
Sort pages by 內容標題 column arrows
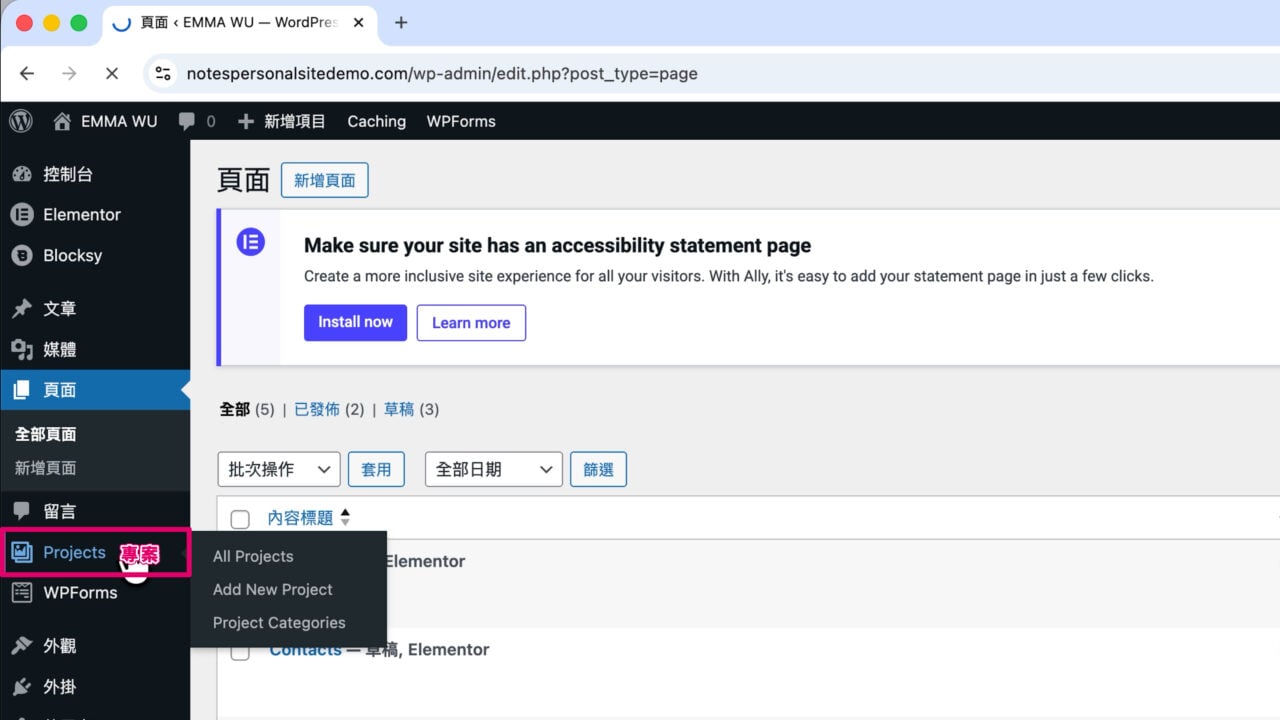pyautogui.click(x=345, y=518)
